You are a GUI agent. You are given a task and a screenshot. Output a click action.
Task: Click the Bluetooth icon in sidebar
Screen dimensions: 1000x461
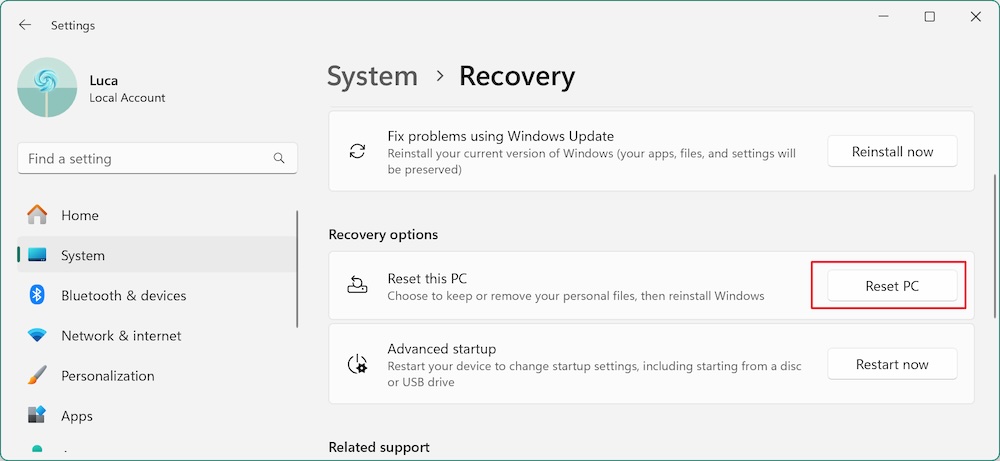(37, 295)
